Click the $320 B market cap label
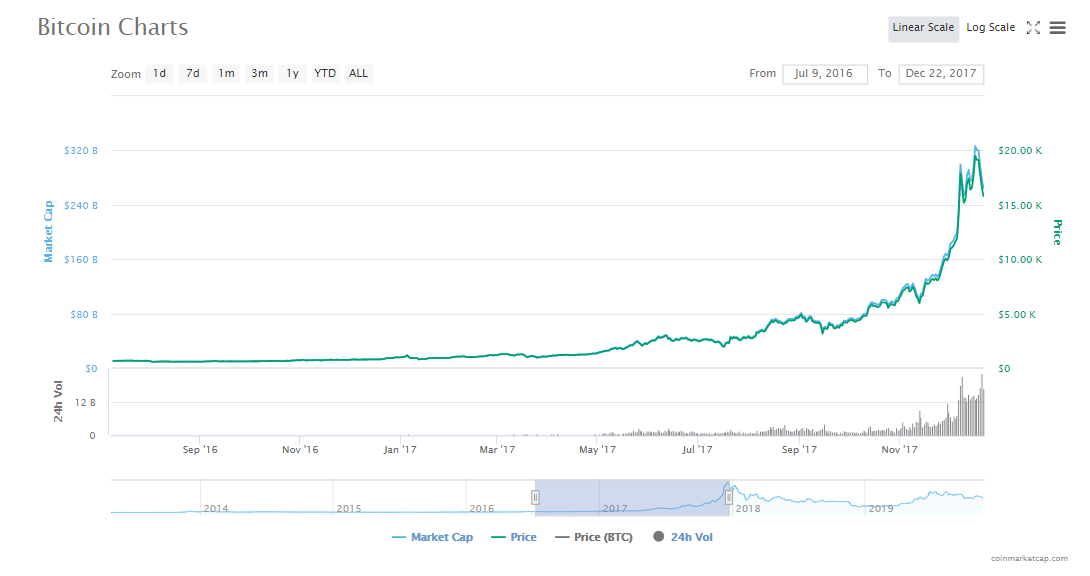 tap(81, 151)
